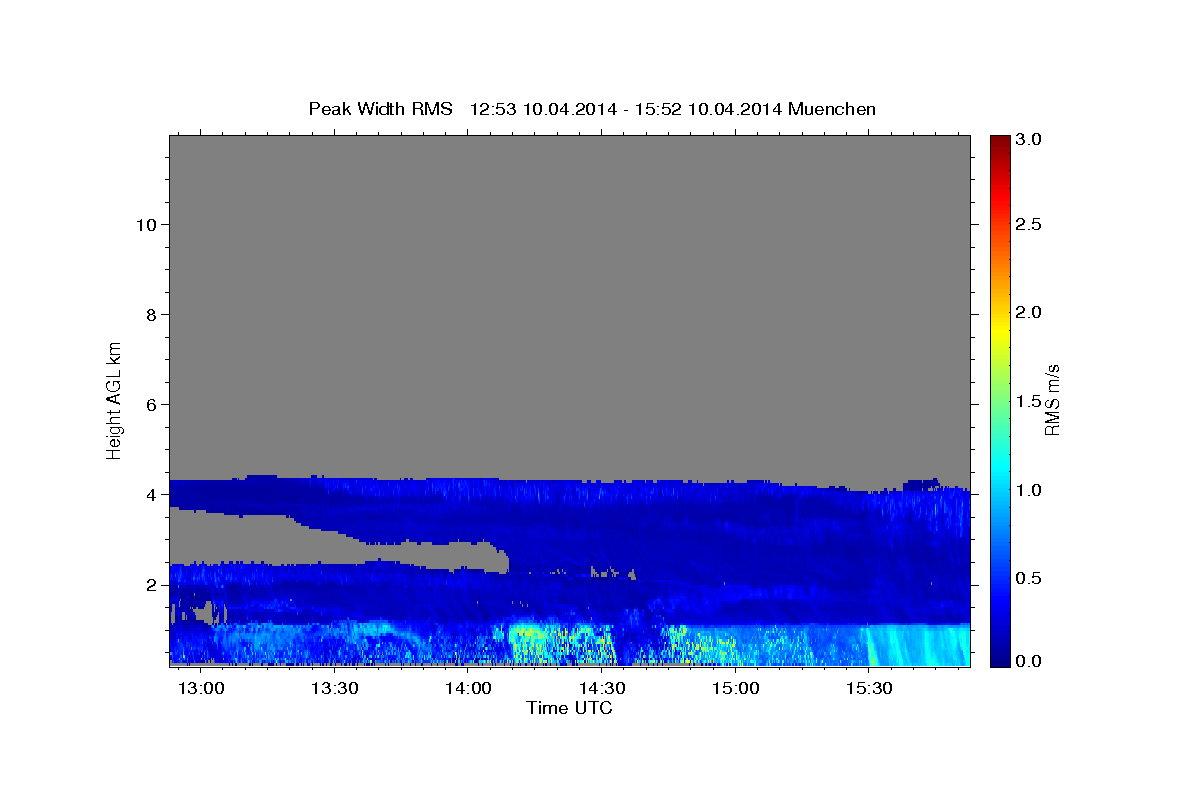Click the 'RMS m/s' colorbar label

(x=1051, y=399)
